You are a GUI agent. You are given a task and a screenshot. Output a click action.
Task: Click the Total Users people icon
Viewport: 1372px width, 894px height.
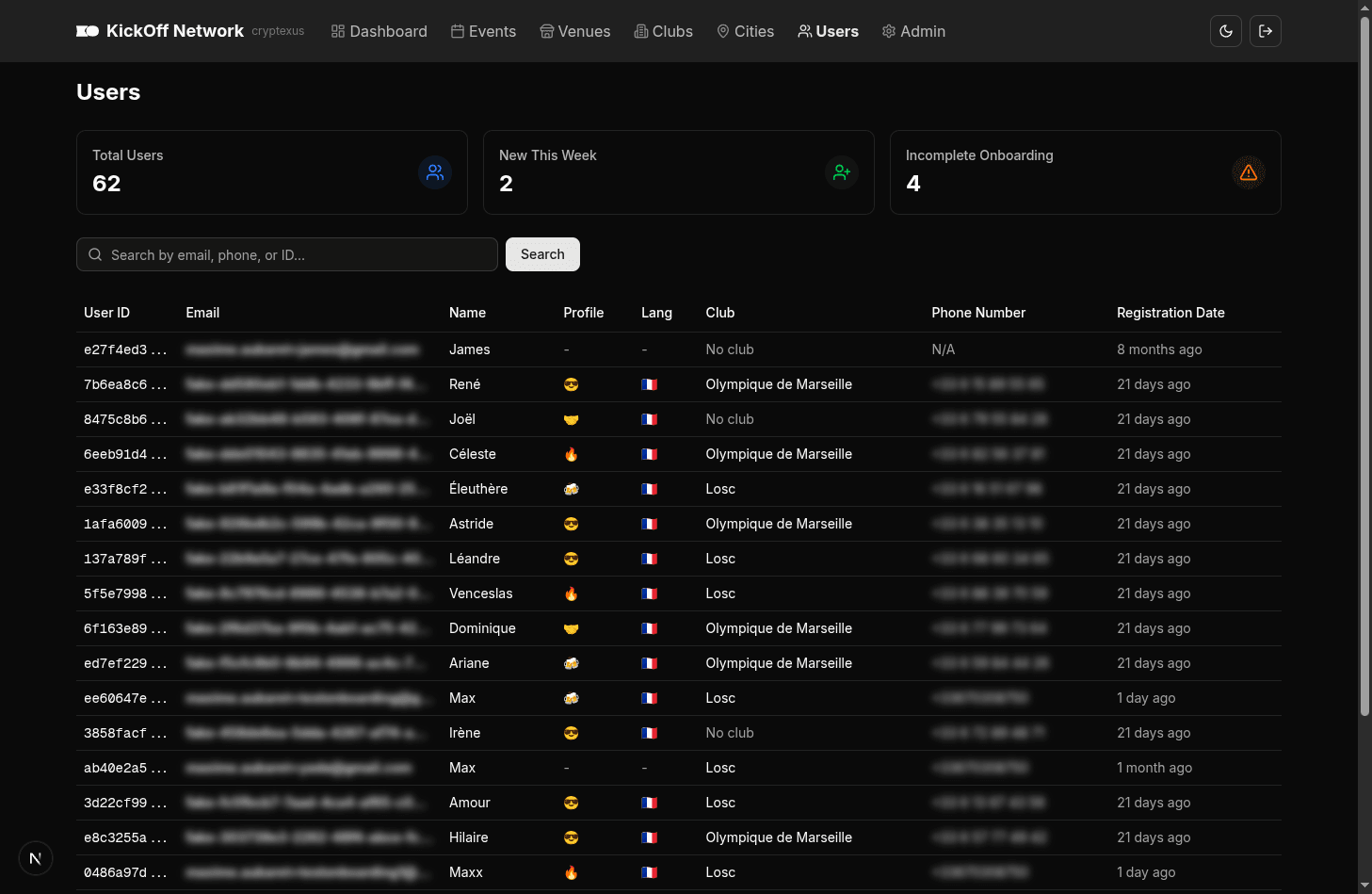click(435, 172)
